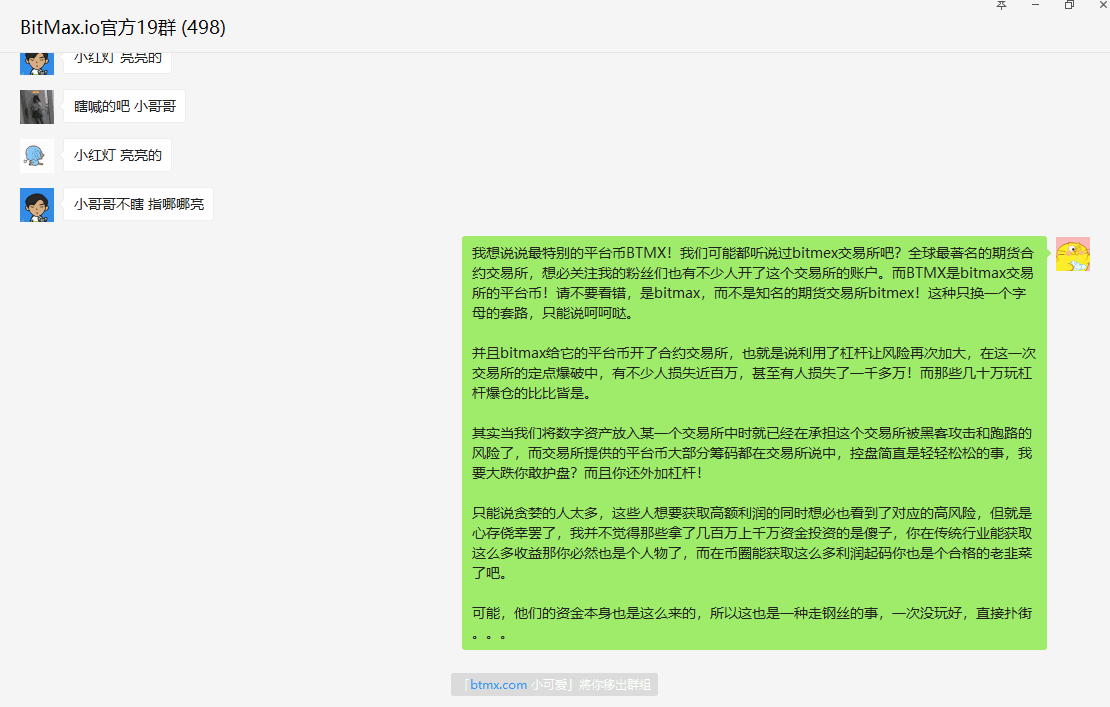Open the yellow duck avatar of sender
Image resolution: width=1110 pixels, height=707 pixels.
(x=1072, y=254)
